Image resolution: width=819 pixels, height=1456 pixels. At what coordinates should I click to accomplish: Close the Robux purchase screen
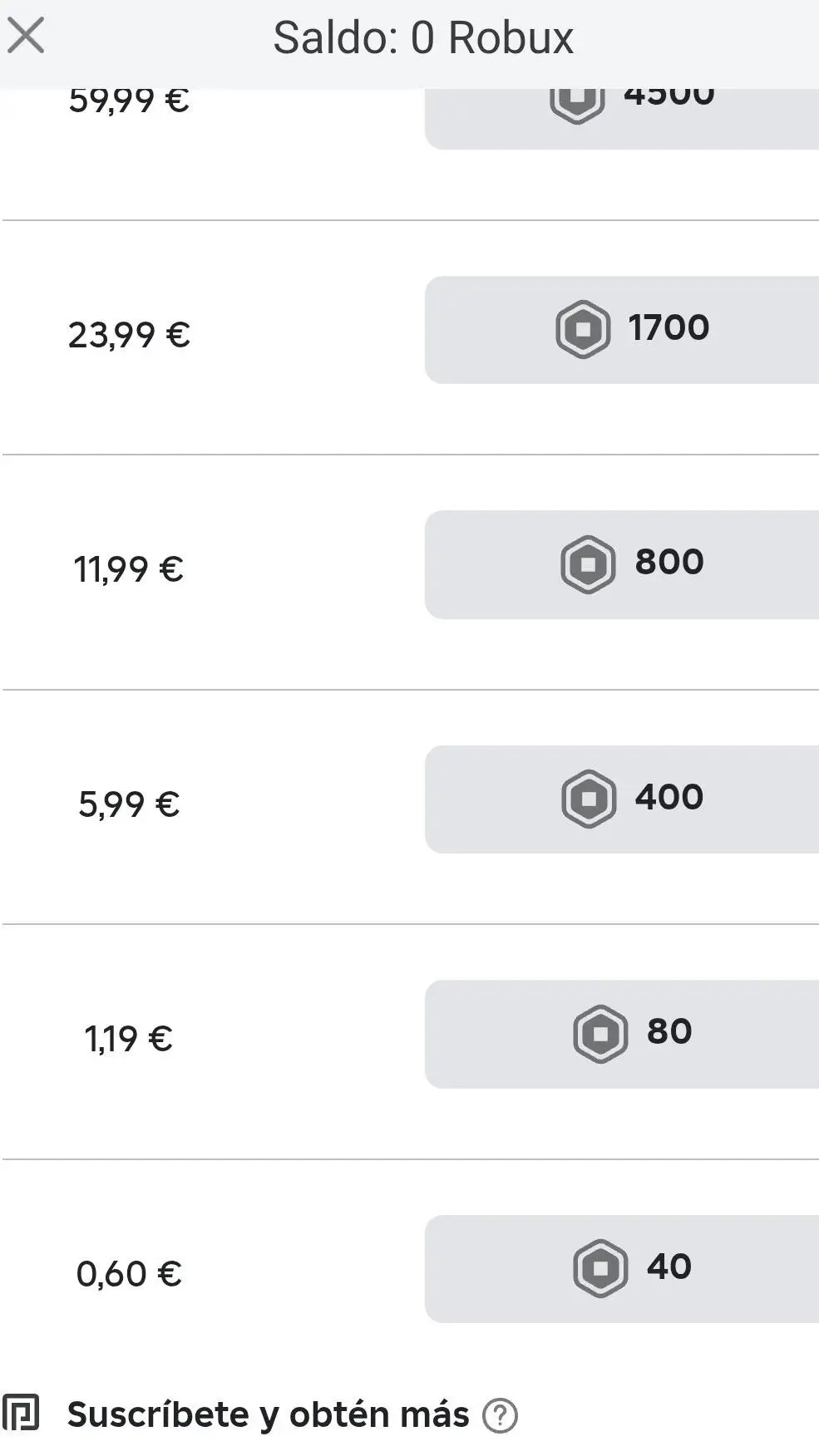pyautogui.click(x=26, y=37)
